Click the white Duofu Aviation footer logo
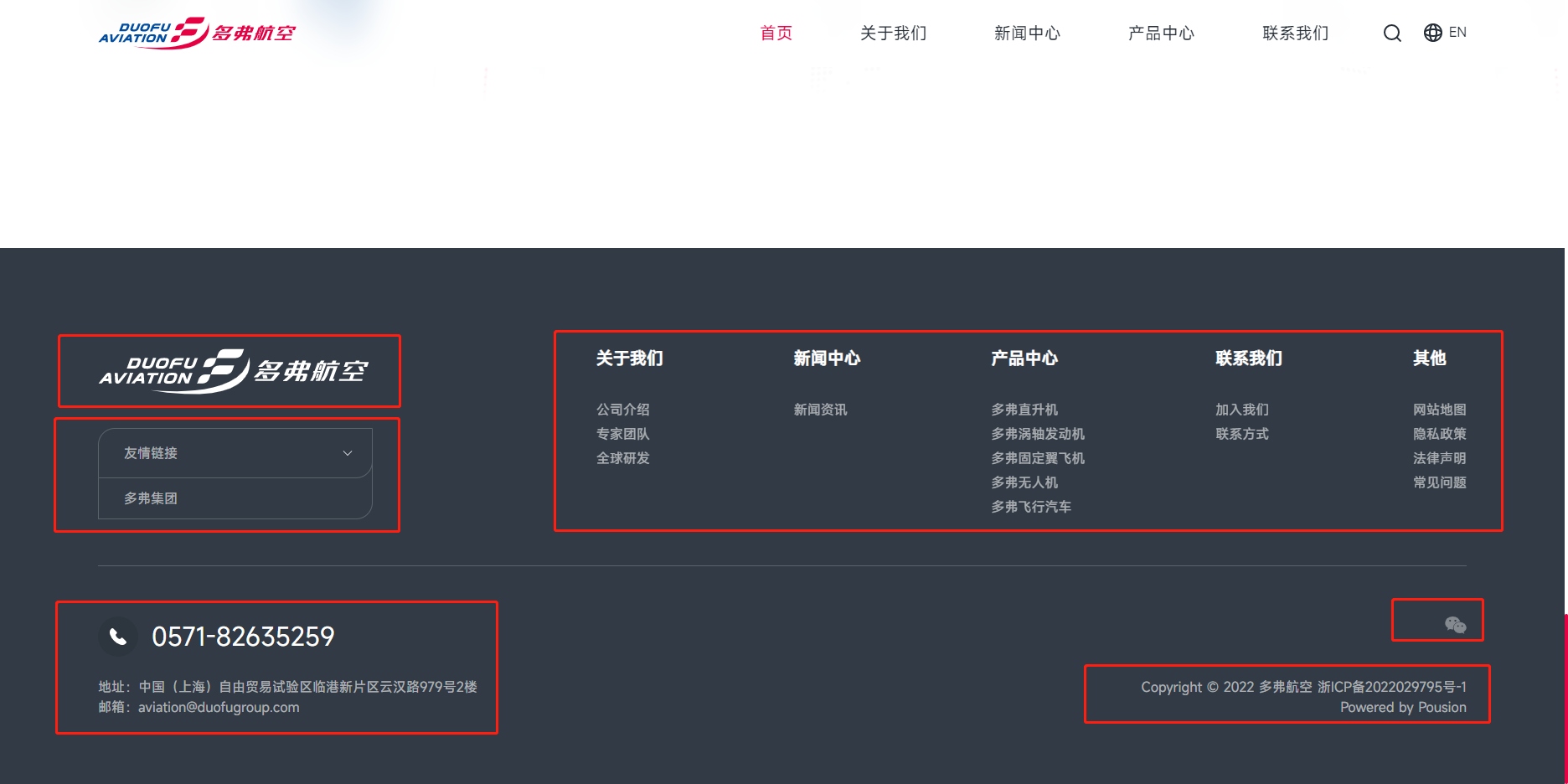The width and height of the screenshot is (1568, 784). point(233,371)
